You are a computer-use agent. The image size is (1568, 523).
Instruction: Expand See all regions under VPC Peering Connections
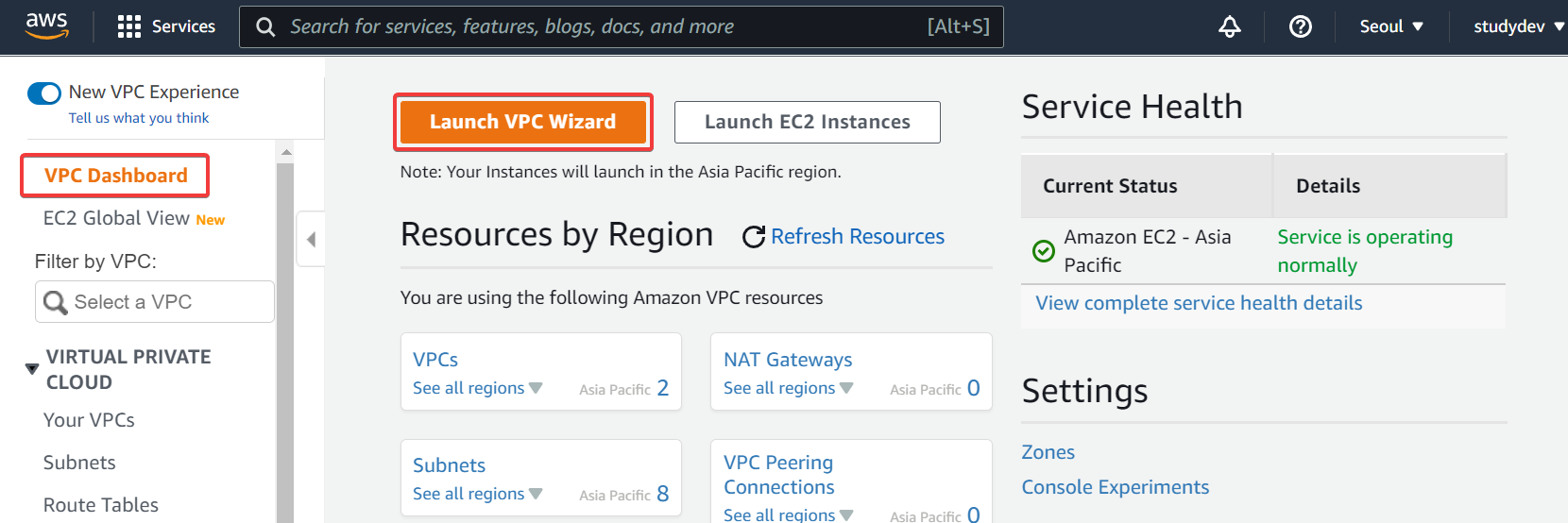pyautogui.click(x=789, y=515)
